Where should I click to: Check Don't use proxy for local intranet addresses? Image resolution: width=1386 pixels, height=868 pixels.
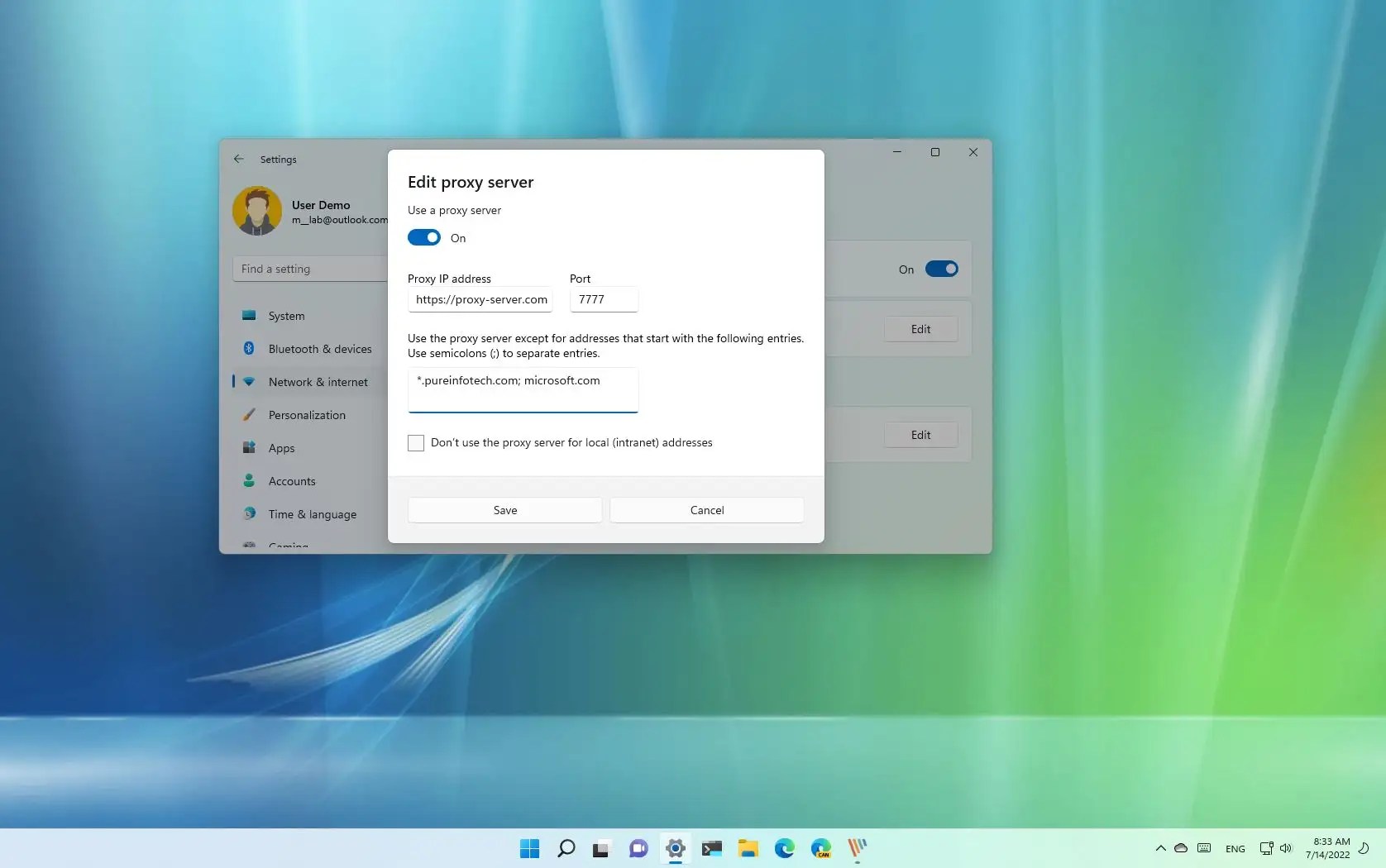tap(415, 442)
